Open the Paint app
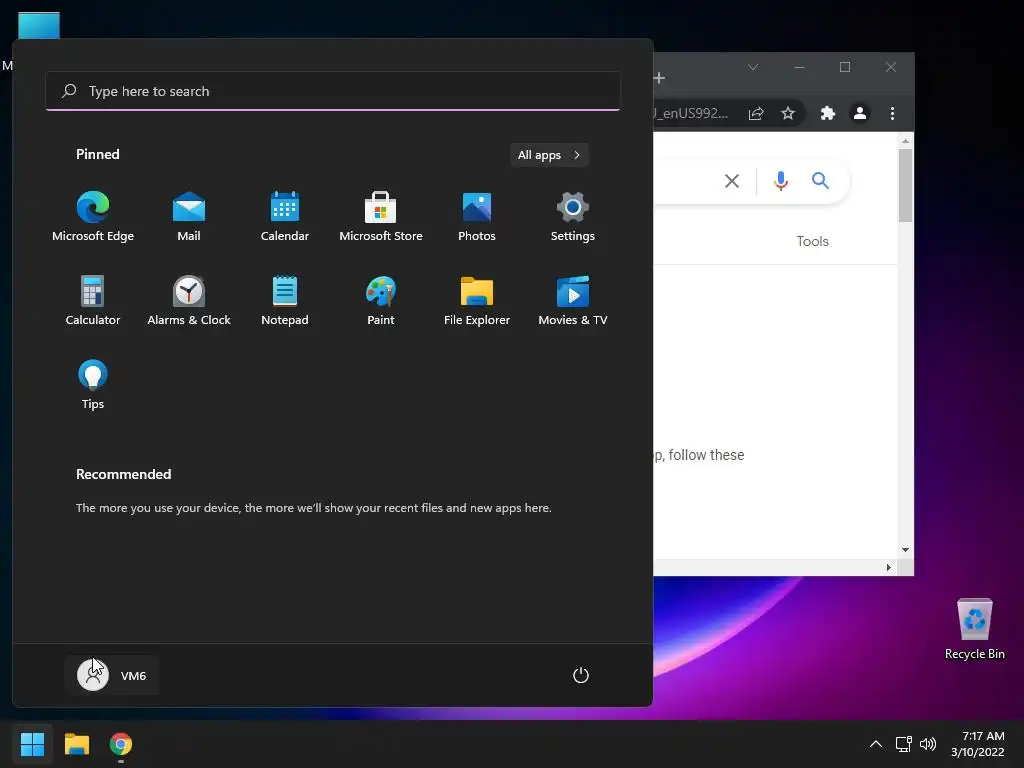The width and height of the screenshot is (1024, 768). [x=381, y=300]
